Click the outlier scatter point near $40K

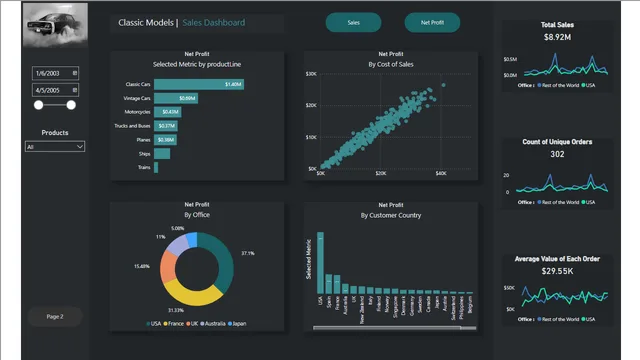(444, 85)
